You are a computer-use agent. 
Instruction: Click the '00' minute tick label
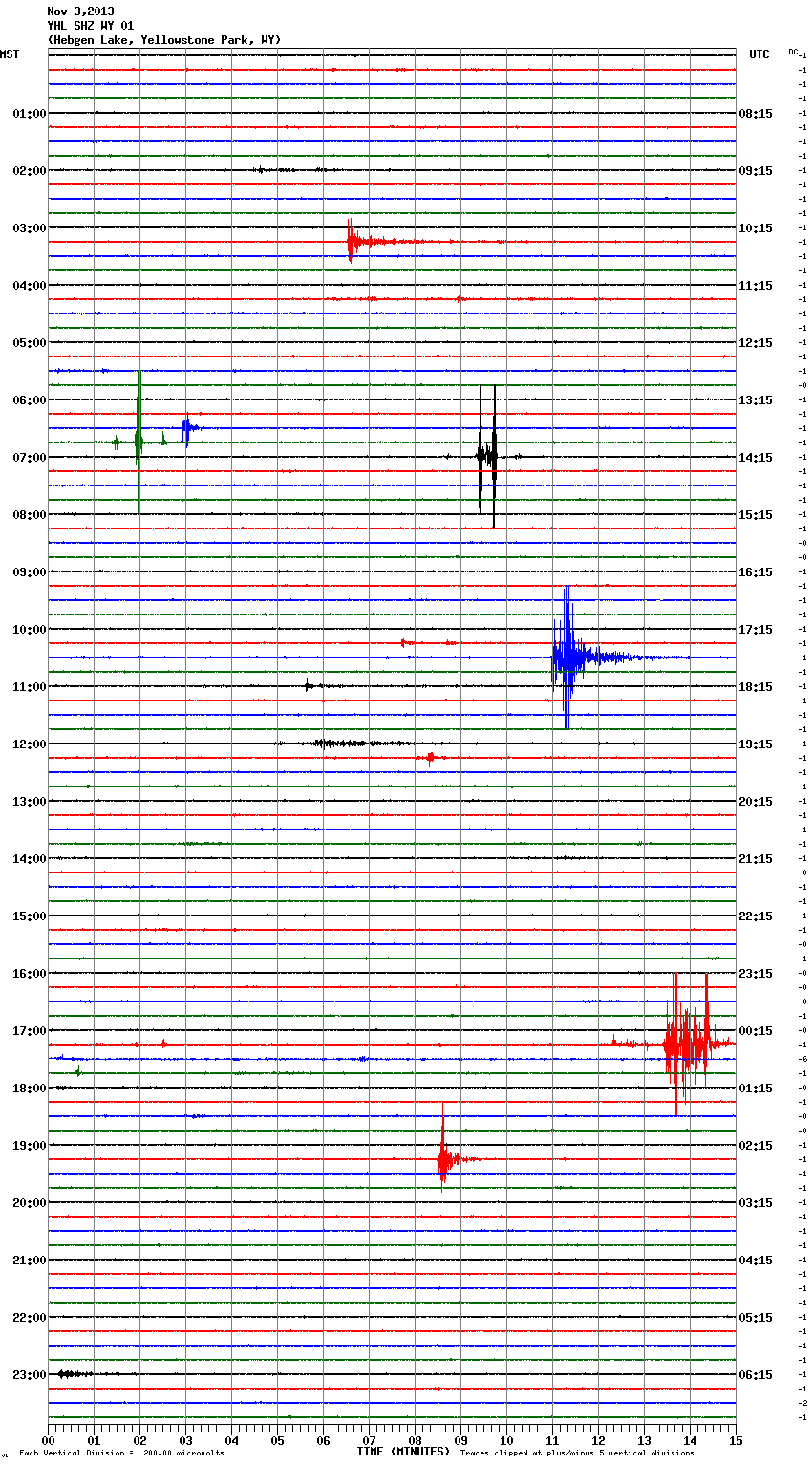[48, 1440]
